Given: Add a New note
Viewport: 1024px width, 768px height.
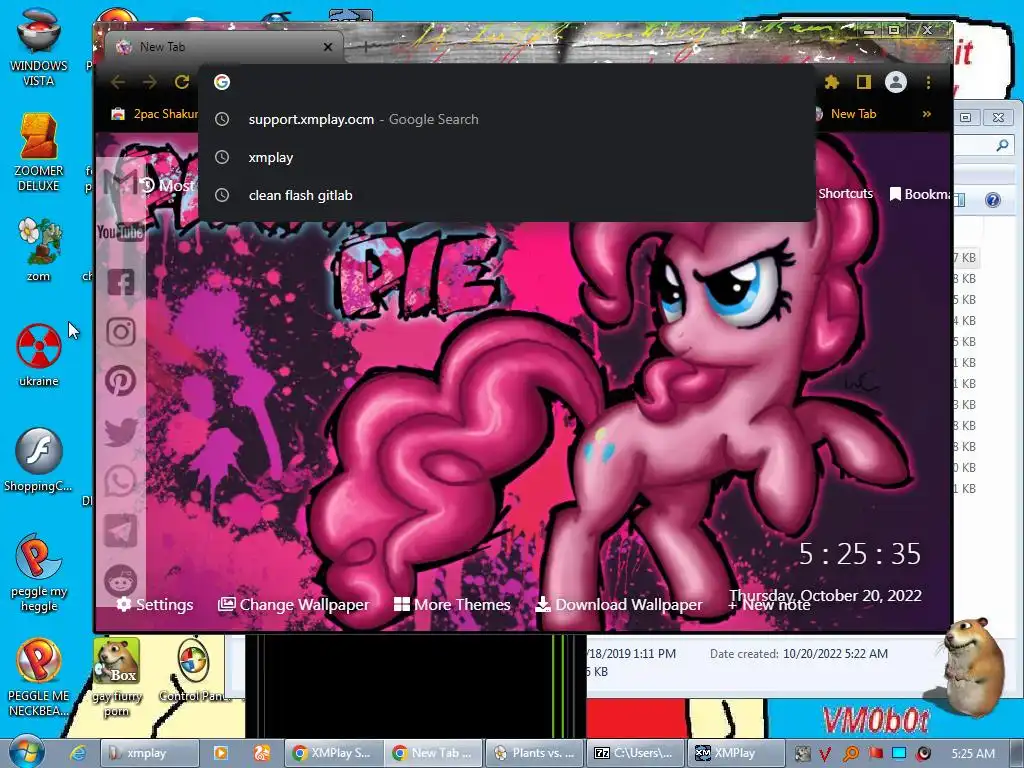Looking at the screenshot, I should click(x=769, y=605).
